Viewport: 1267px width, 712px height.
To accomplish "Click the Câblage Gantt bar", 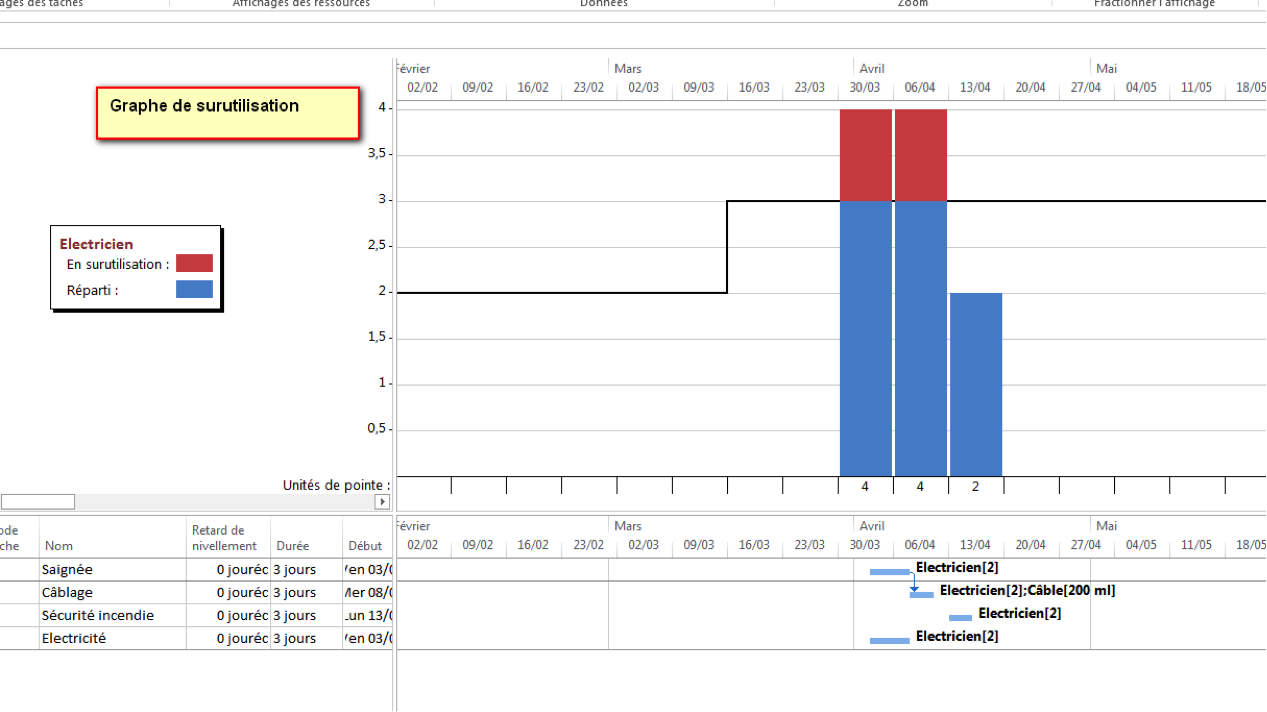I will (922, 594).
